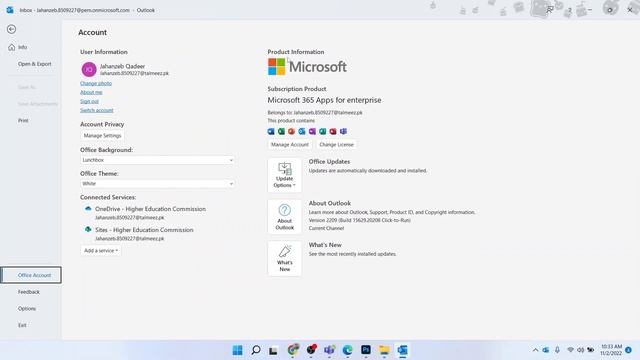This screenshot has width=640, height=360.
Task: Click the Sites SharePoint icon
Action: 88,229
